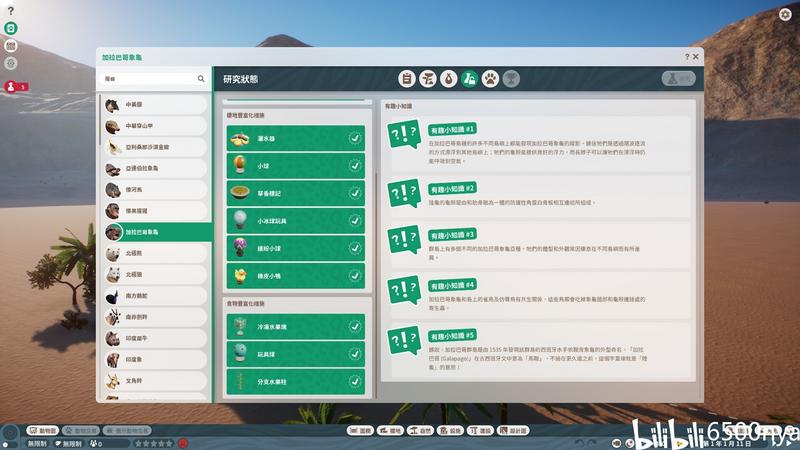The height and width of the screenshot is (450, 800).
Task: Select the green research flask tab icon
Action: [x=469, y=79]
